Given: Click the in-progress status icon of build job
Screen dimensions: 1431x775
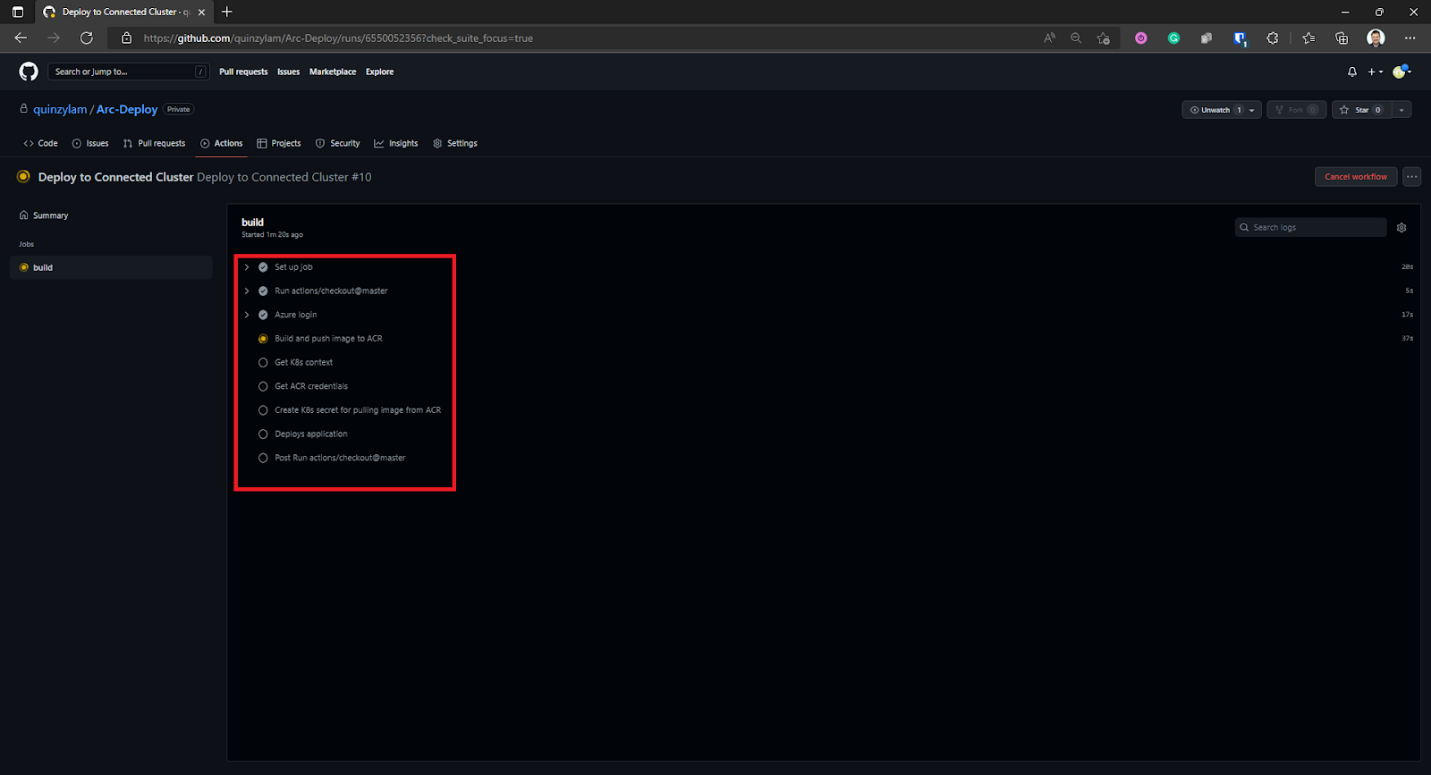Looking at the screenshot, I should point(24,268).
